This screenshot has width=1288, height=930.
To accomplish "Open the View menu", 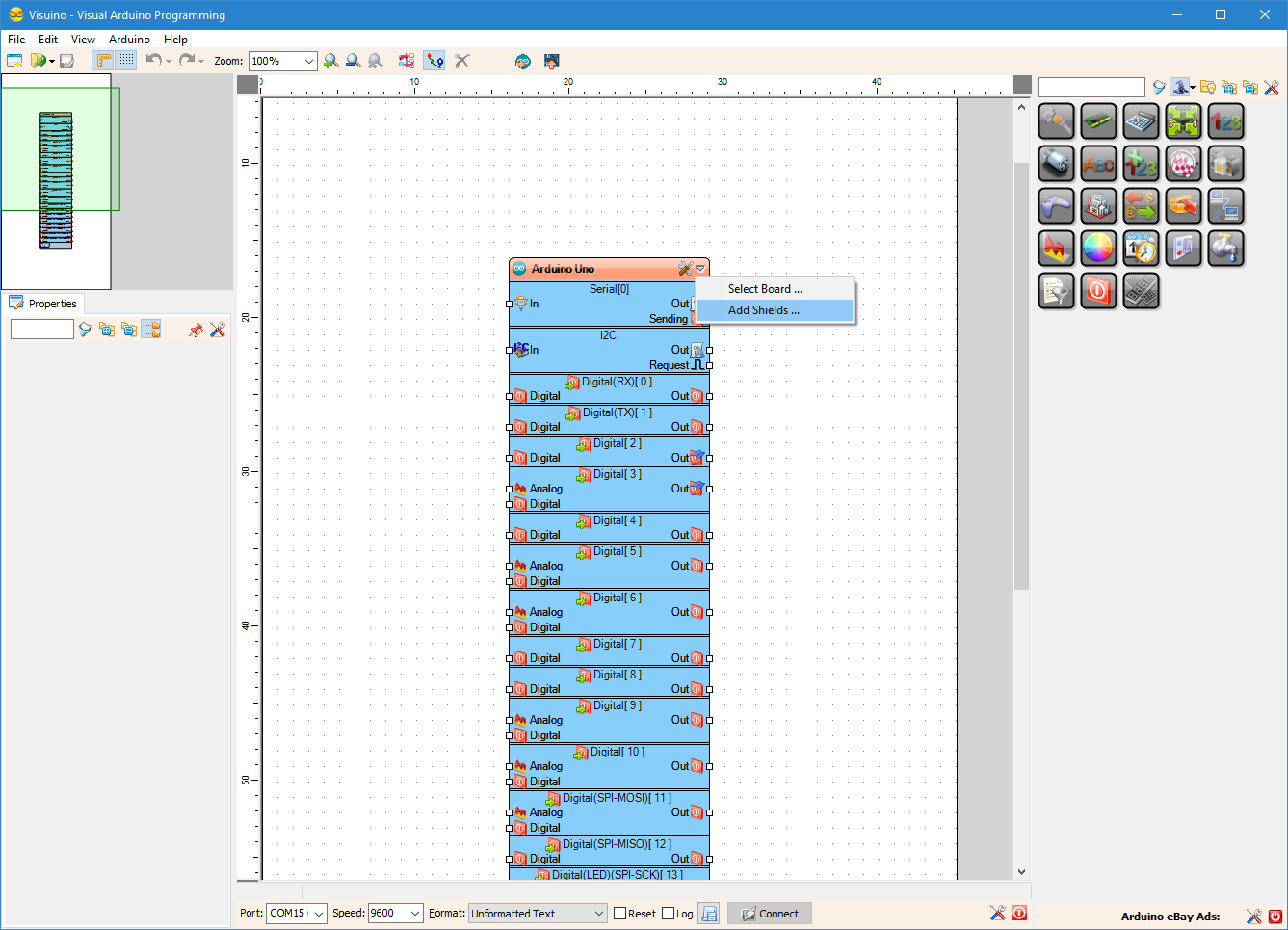I will point(83,40).
